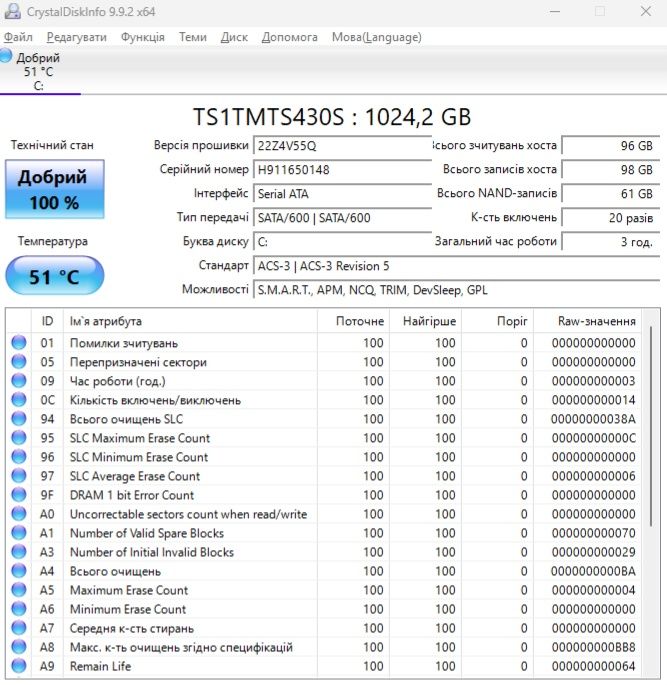Click the drive letter field C:
This screenshot has height=685, width=667.
tap(342, 242)
